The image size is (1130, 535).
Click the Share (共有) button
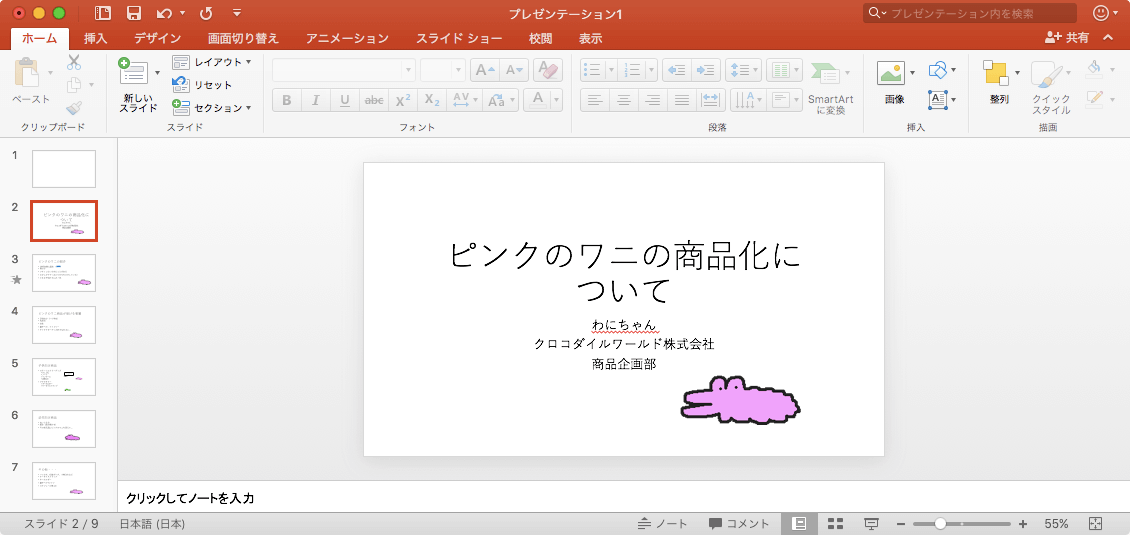pos(1067,37)
